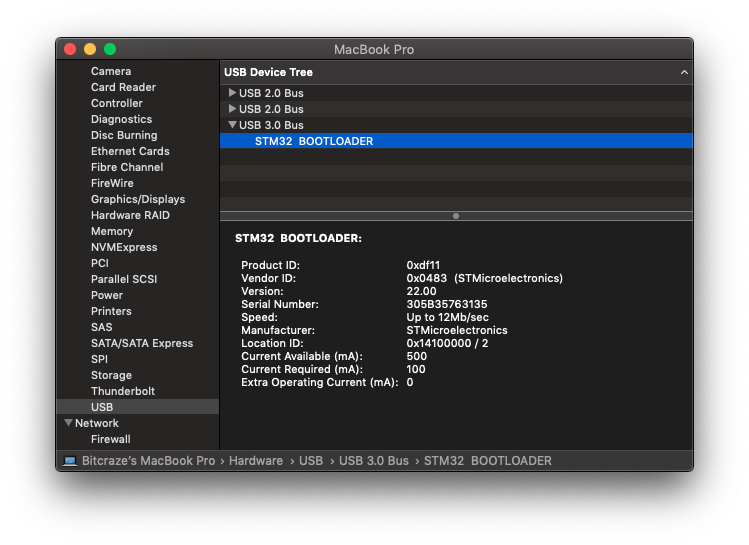Click the MacBook Pro laptop icon in path bar
Image resolution: width=749 pixels, height=545 pixels.
click(70, 461)
